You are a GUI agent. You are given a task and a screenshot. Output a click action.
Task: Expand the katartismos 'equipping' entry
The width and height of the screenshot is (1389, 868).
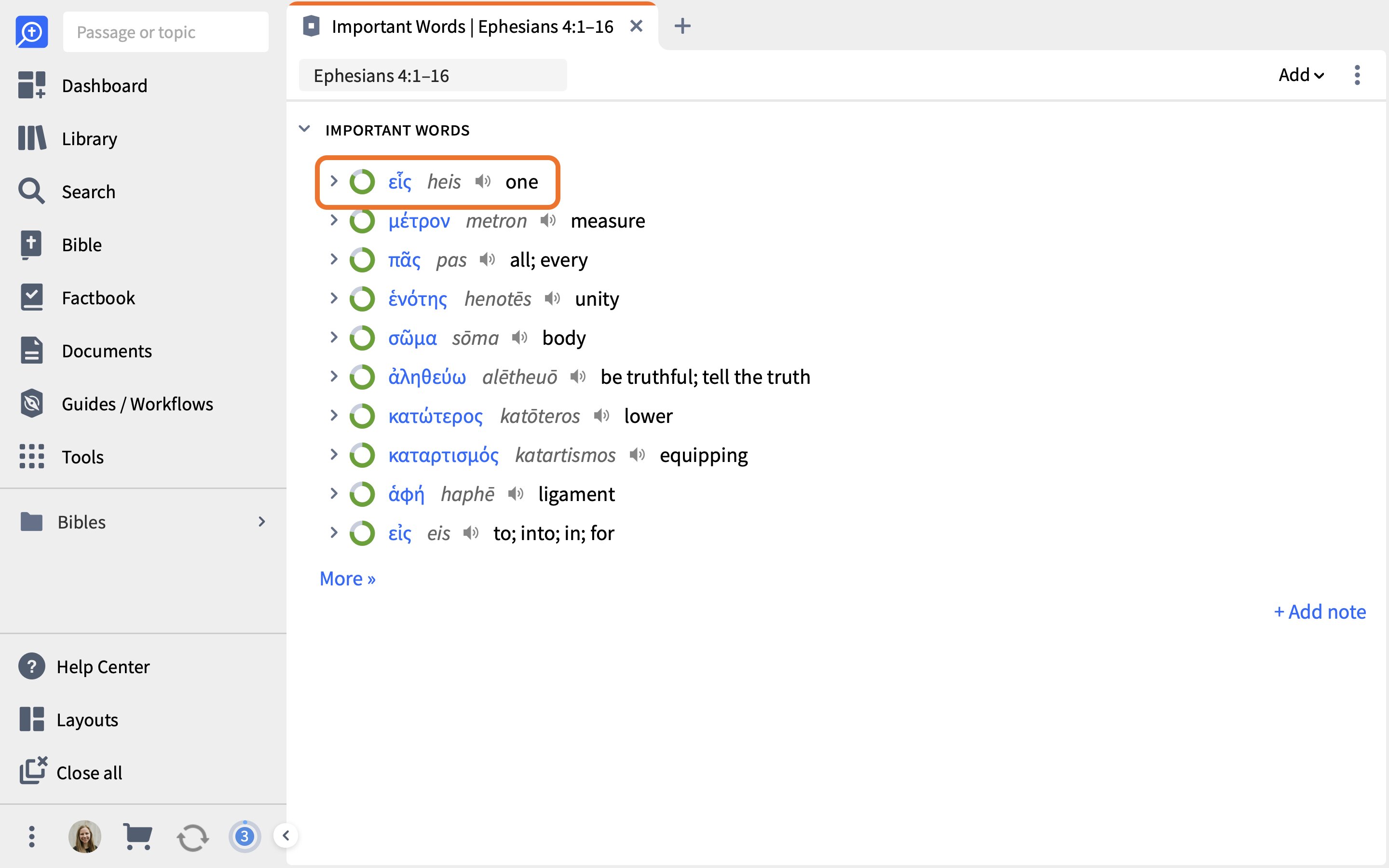point(333,455)
